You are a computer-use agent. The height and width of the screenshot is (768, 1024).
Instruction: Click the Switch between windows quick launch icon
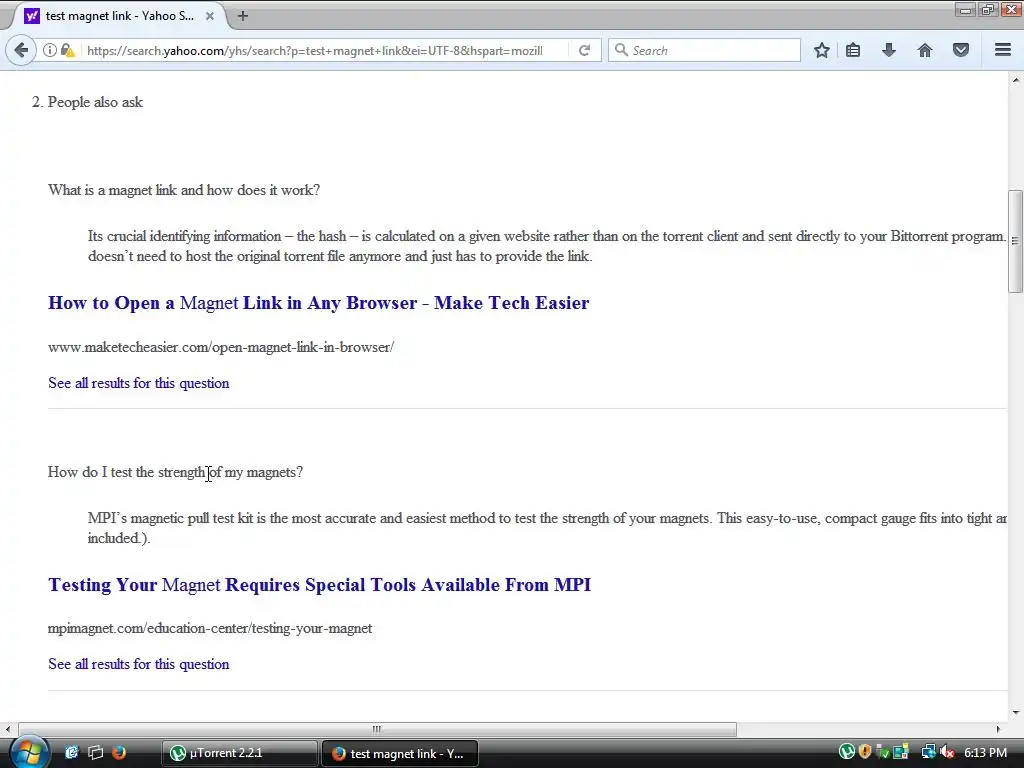coord(95,752)
